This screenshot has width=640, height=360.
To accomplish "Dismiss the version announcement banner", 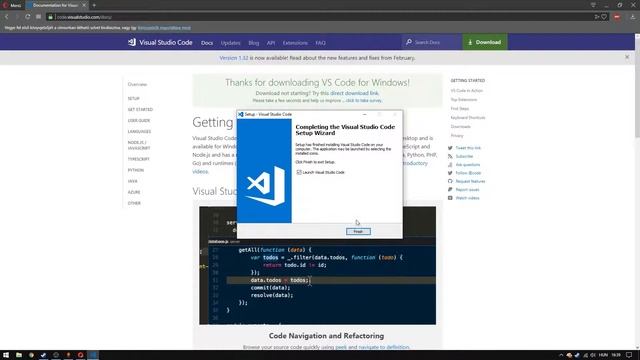I will click(x=627, y=57).
